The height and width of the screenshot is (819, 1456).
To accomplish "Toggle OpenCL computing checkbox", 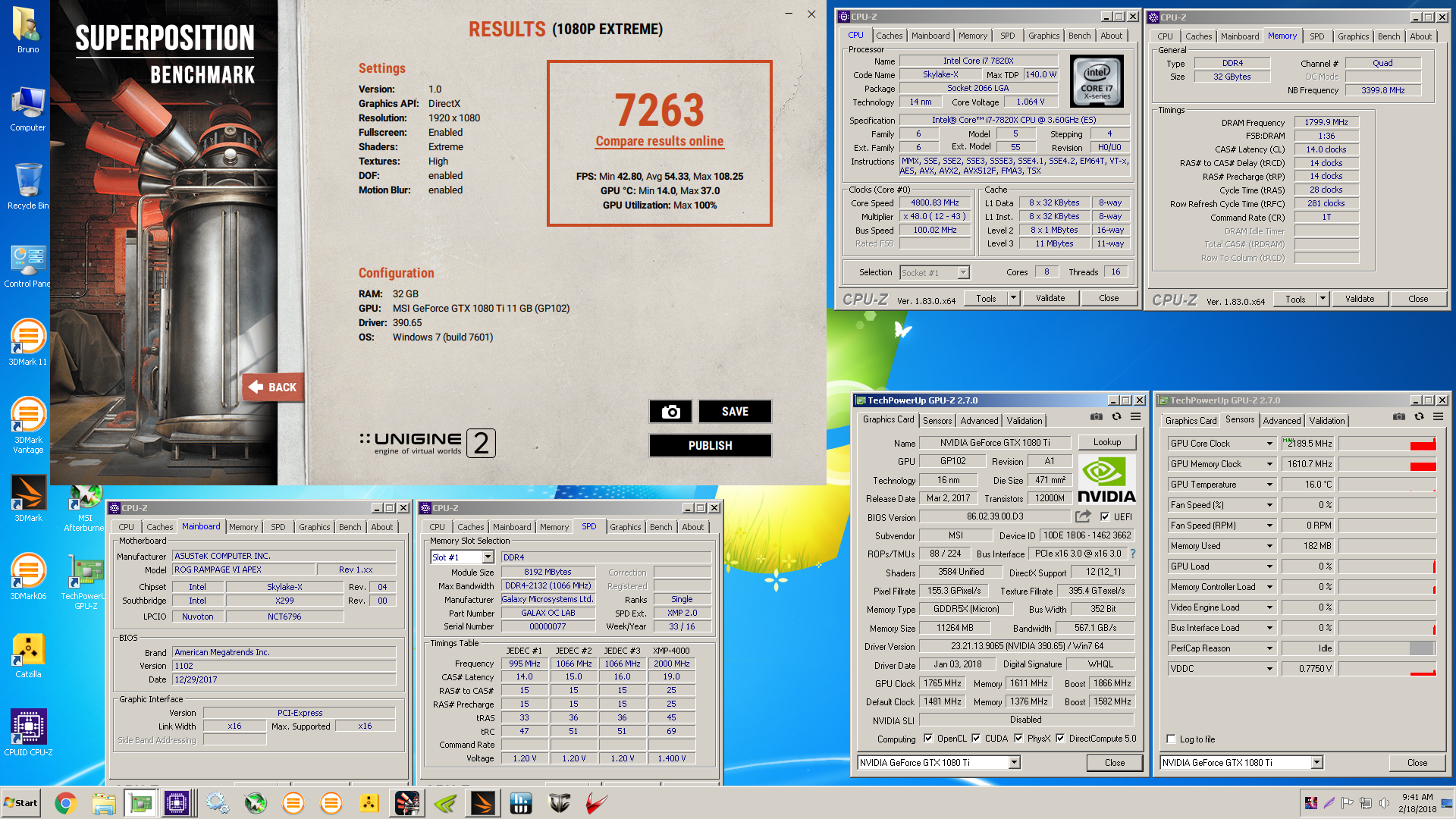I will pos(927,739).
